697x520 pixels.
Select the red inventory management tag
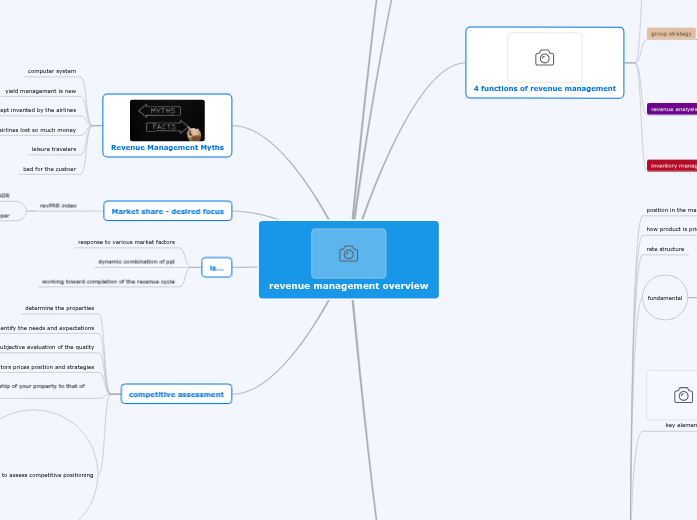pyautogui.click(x=672, y=165)
